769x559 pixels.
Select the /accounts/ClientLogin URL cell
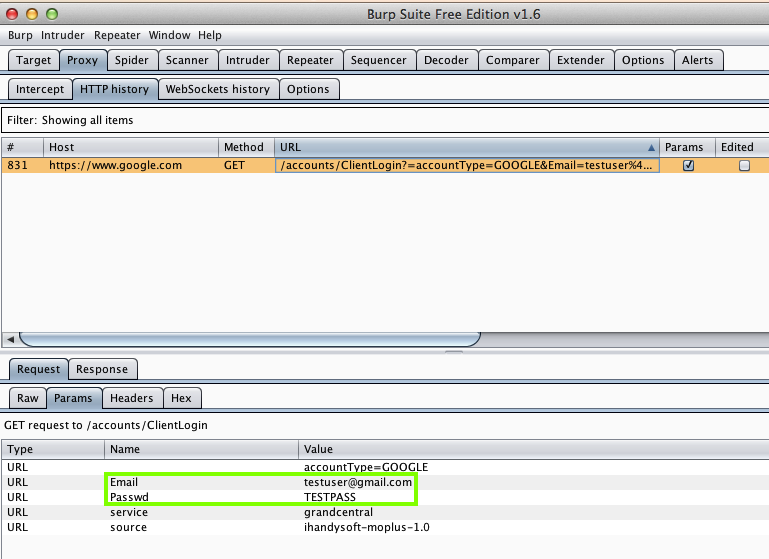point(467,165)
